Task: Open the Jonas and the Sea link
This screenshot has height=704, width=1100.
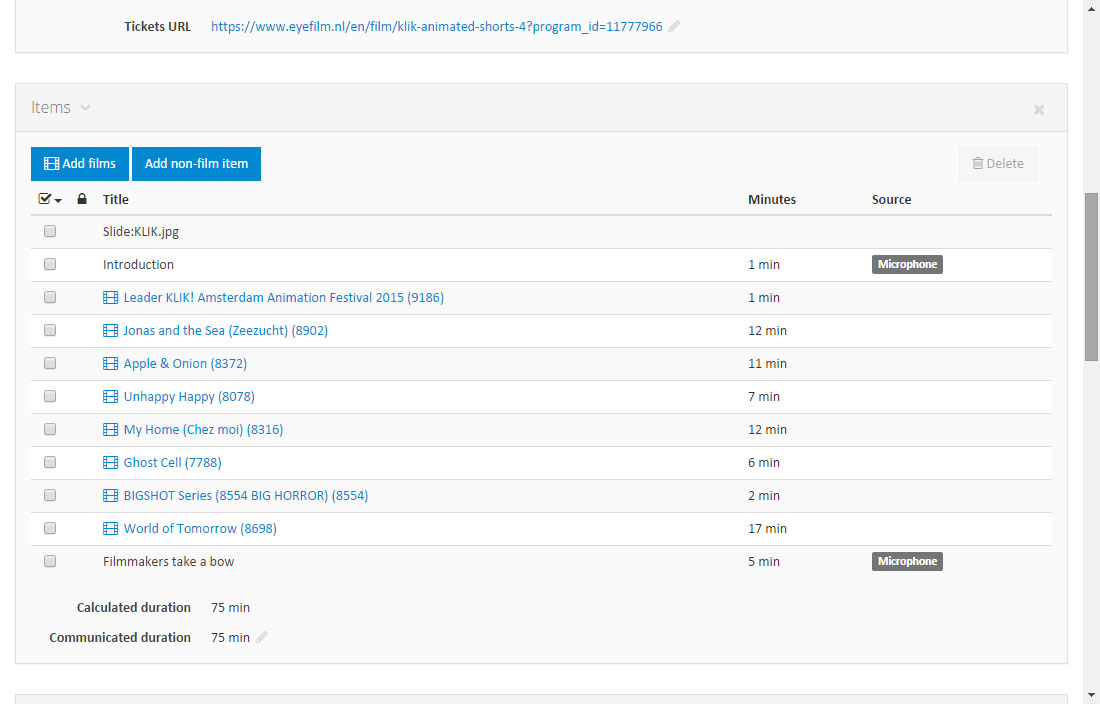Action: tap(225, 331)
